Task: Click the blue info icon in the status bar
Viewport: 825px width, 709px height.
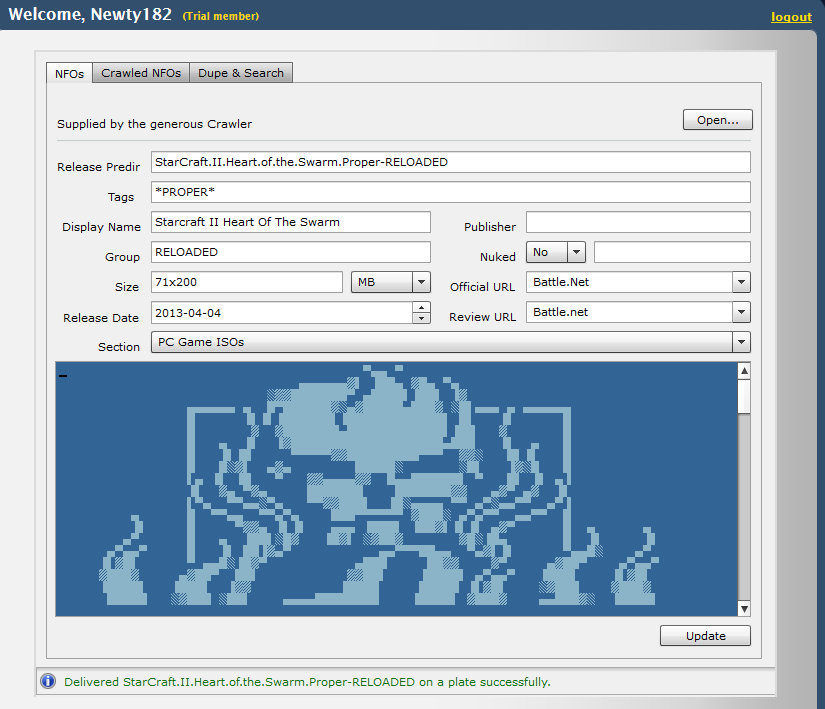Action: pos(48,681)
